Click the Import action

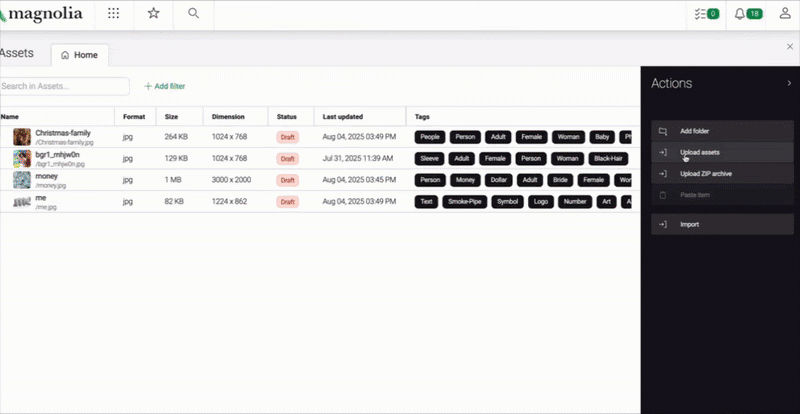coord(690,224)
